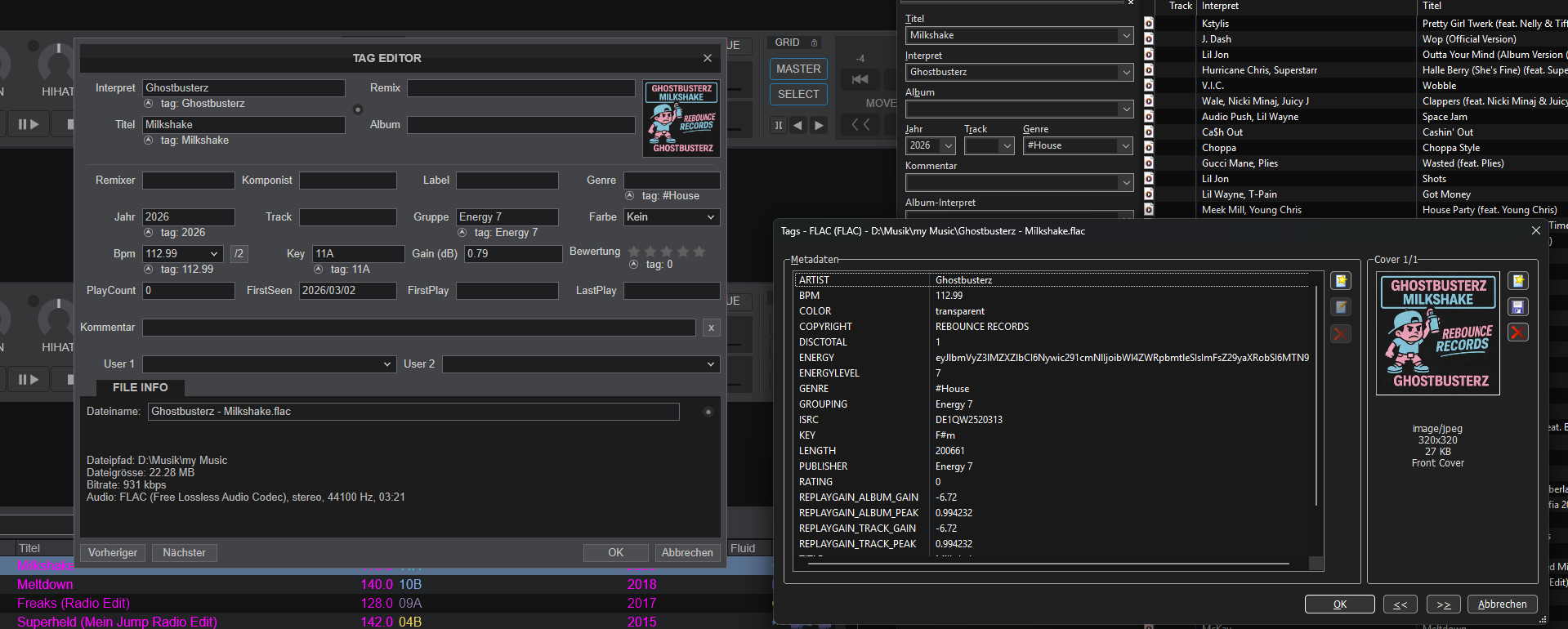Set rating to five stars in Bewertung
Viewport: 1568px width, 629px height.
[699, 252]
